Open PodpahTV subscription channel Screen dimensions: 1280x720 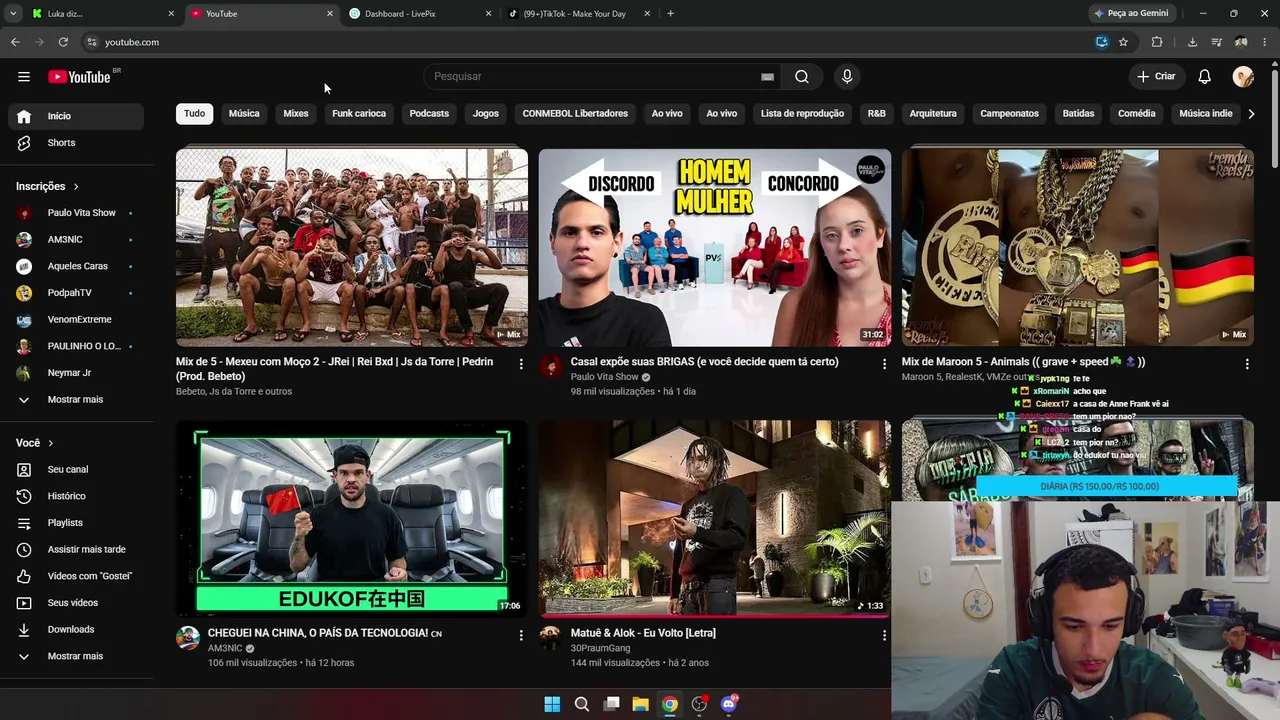tap(76, 293)
